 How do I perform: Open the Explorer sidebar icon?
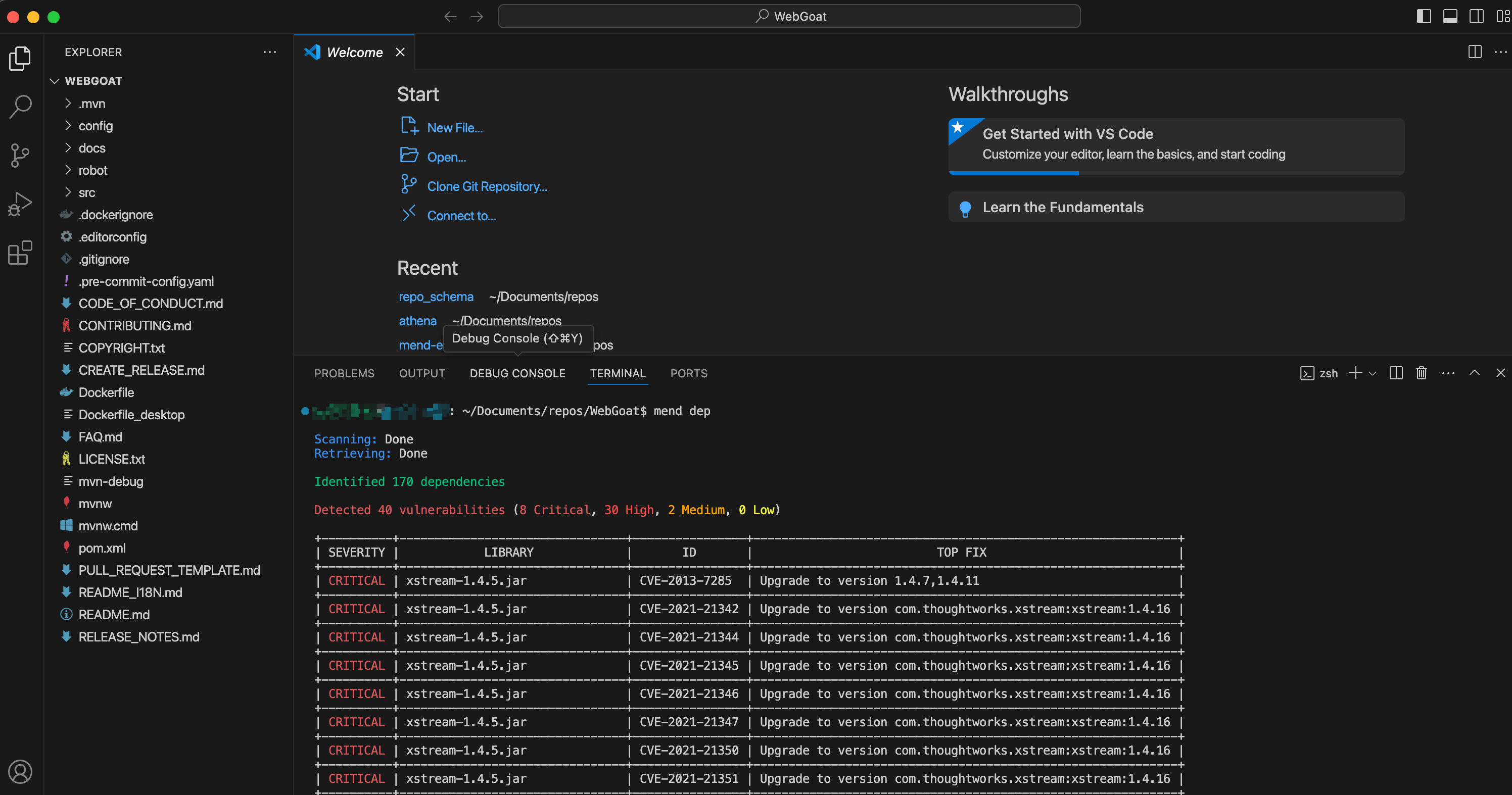point(19,58)
